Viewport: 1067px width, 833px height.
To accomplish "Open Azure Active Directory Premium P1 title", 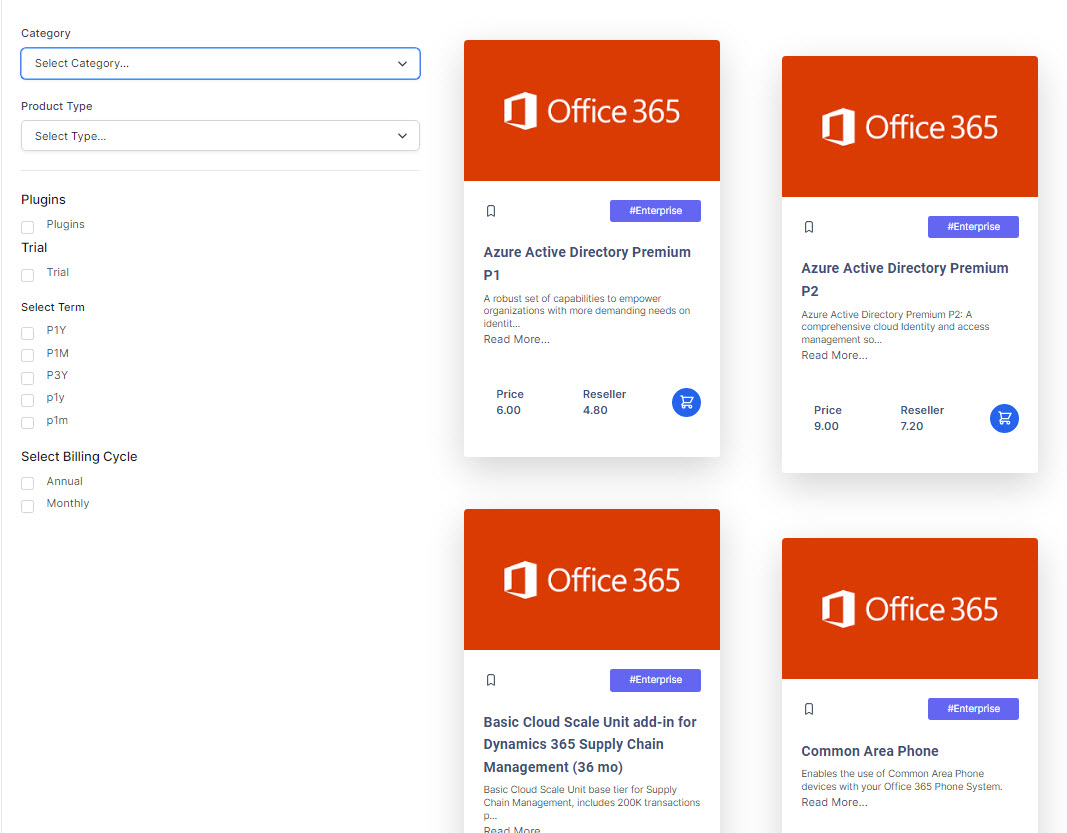I will click(587, 263).
